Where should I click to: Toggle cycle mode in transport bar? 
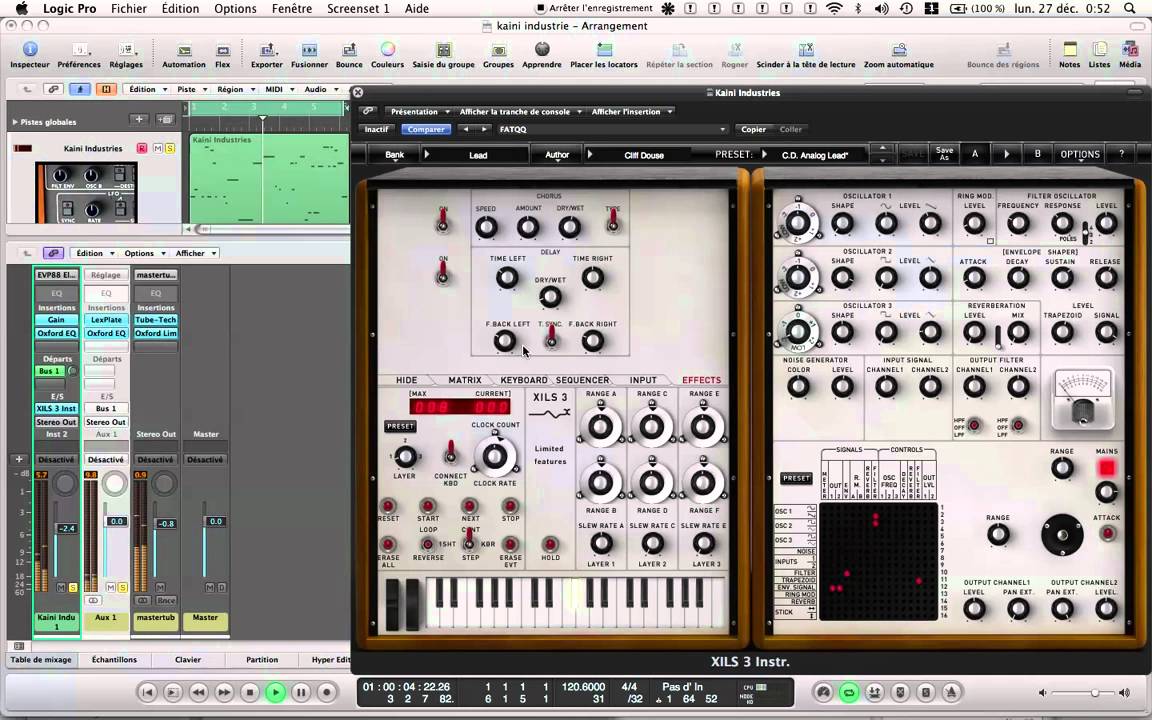point(849,692)
